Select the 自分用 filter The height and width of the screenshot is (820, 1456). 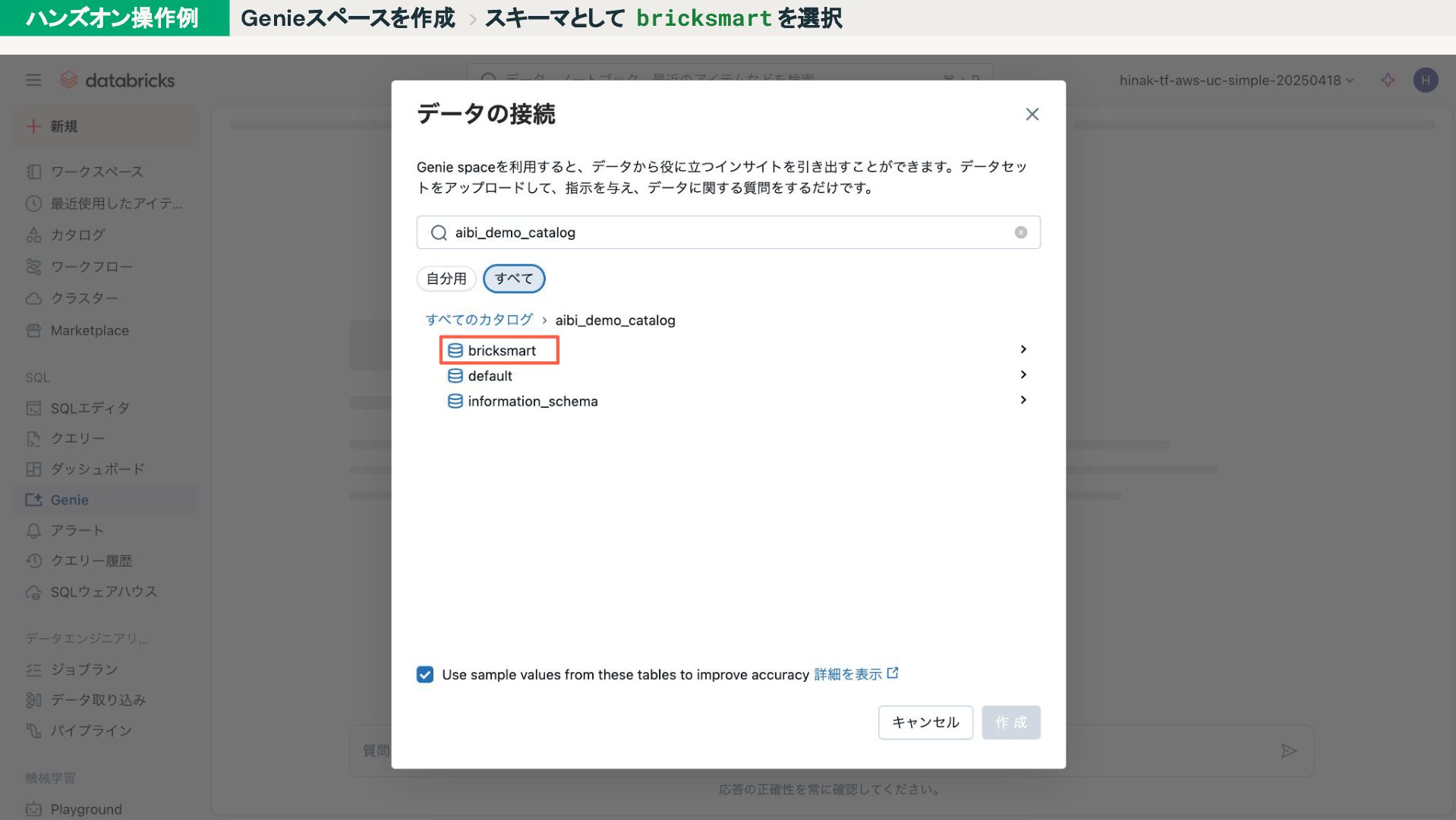[x=446, y=279]
